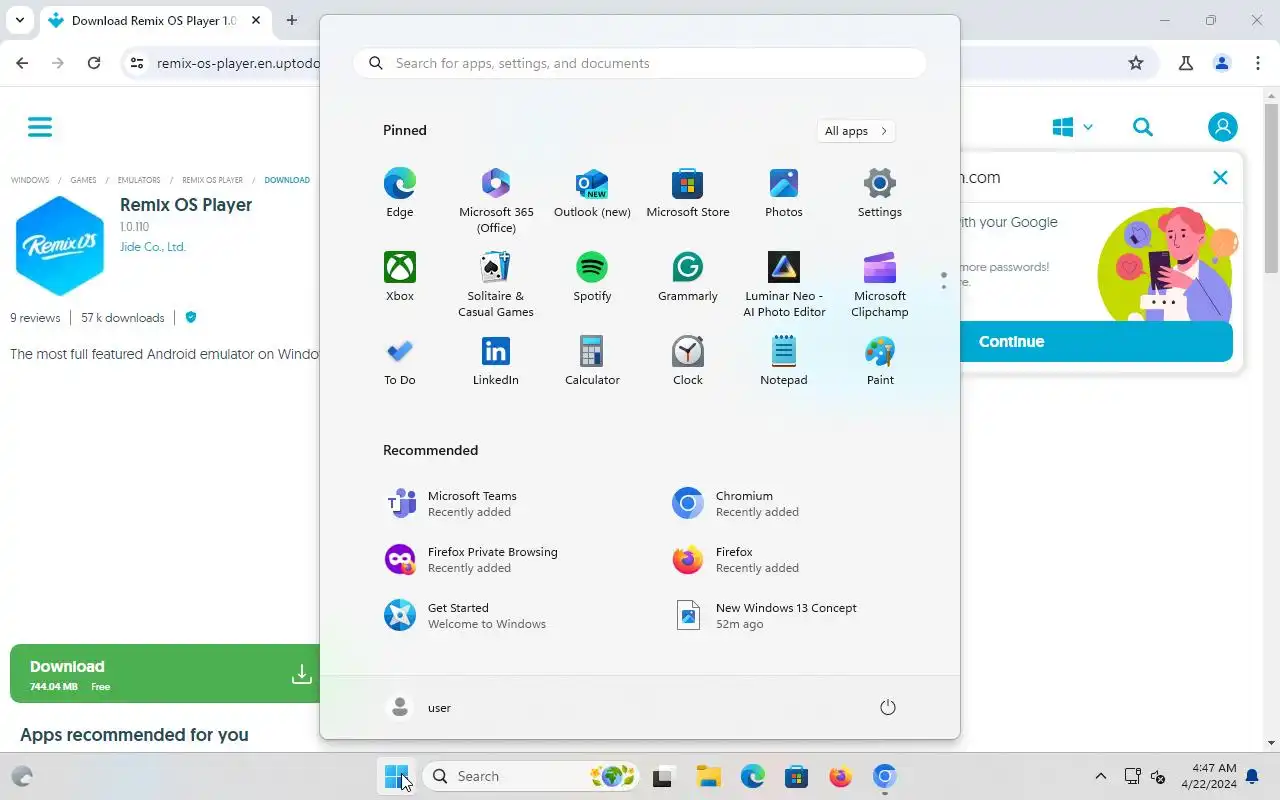Open Firefox recommended item

coord(784,559)
